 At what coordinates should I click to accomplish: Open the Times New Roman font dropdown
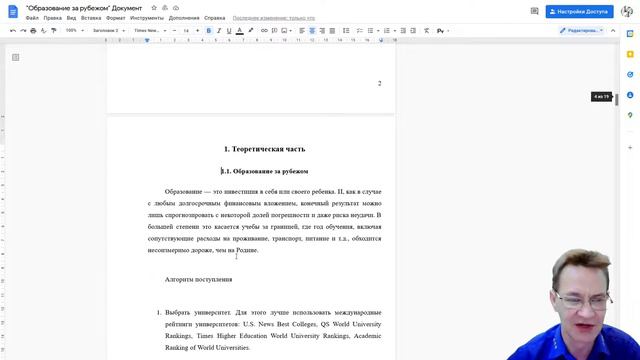150,31
